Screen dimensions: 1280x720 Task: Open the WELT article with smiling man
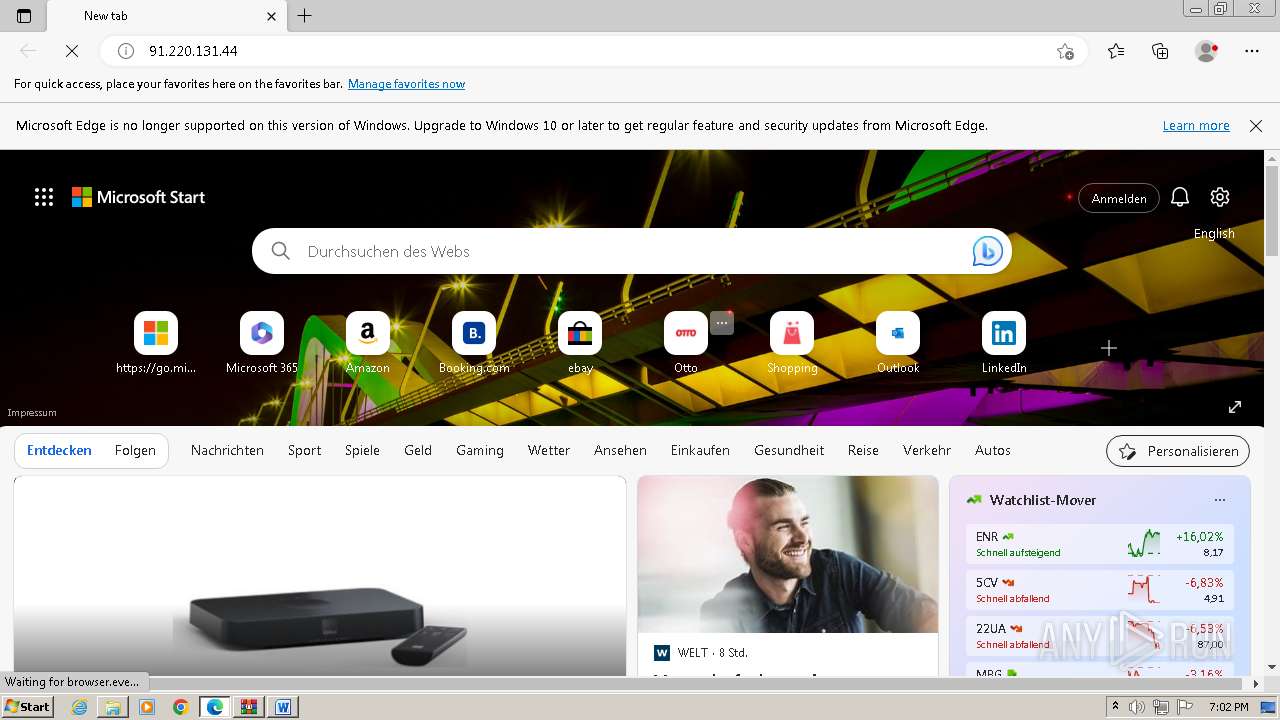pos(788,575)
